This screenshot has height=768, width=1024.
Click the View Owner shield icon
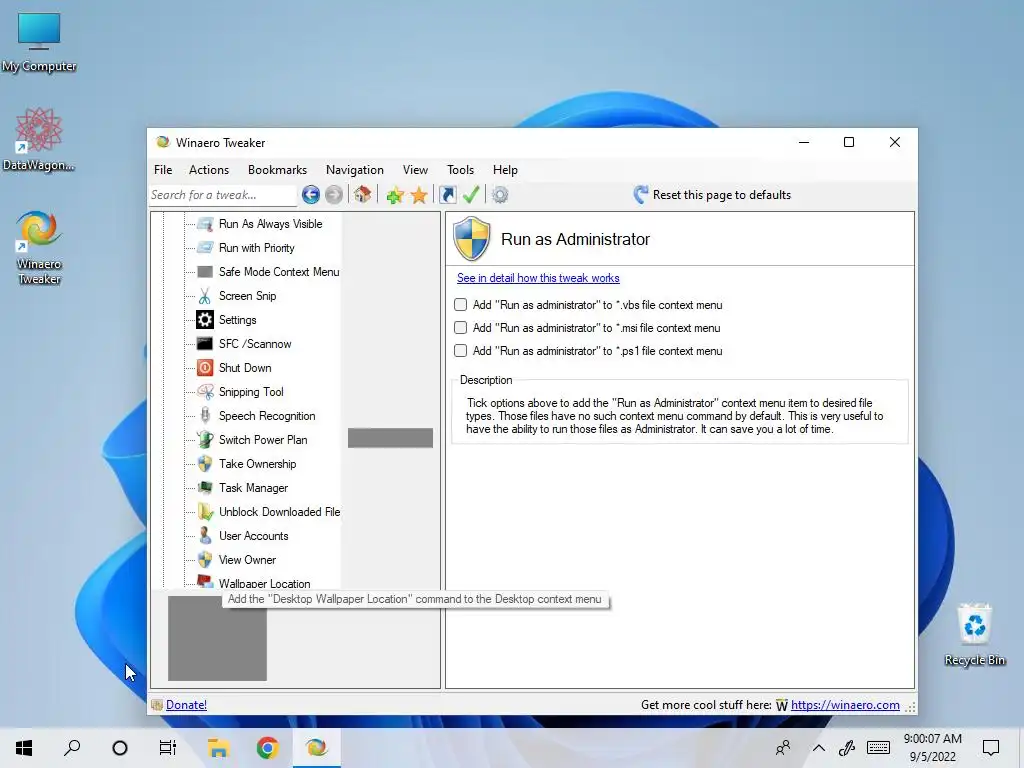[x=205, y=560]
